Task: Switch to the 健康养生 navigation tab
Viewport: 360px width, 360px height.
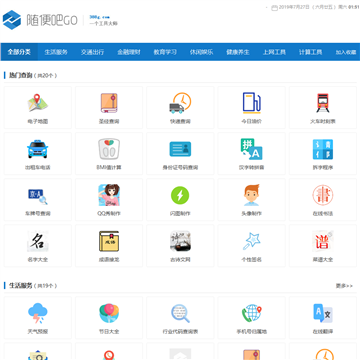Action: click(x=238, y=52)
